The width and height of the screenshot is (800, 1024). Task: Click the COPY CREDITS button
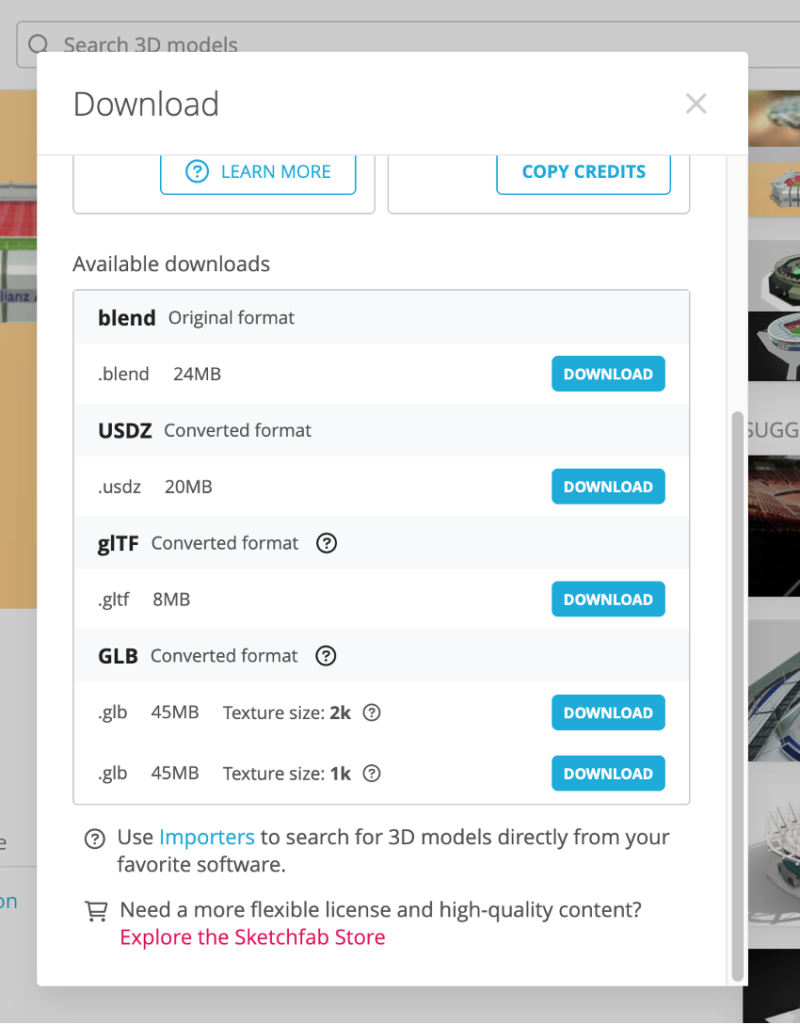click(x=583, y=172)
